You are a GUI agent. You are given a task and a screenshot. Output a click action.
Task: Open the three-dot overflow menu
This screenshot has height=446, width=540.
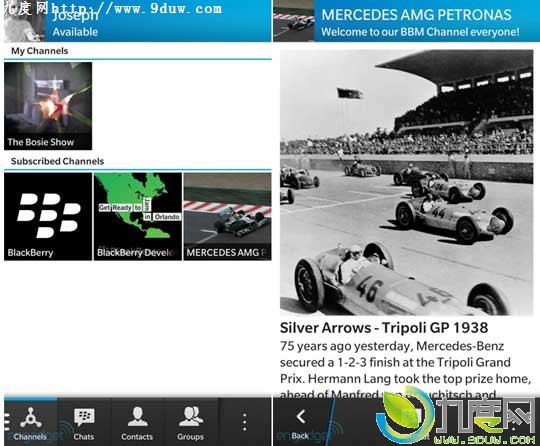[x=245, y=422]
